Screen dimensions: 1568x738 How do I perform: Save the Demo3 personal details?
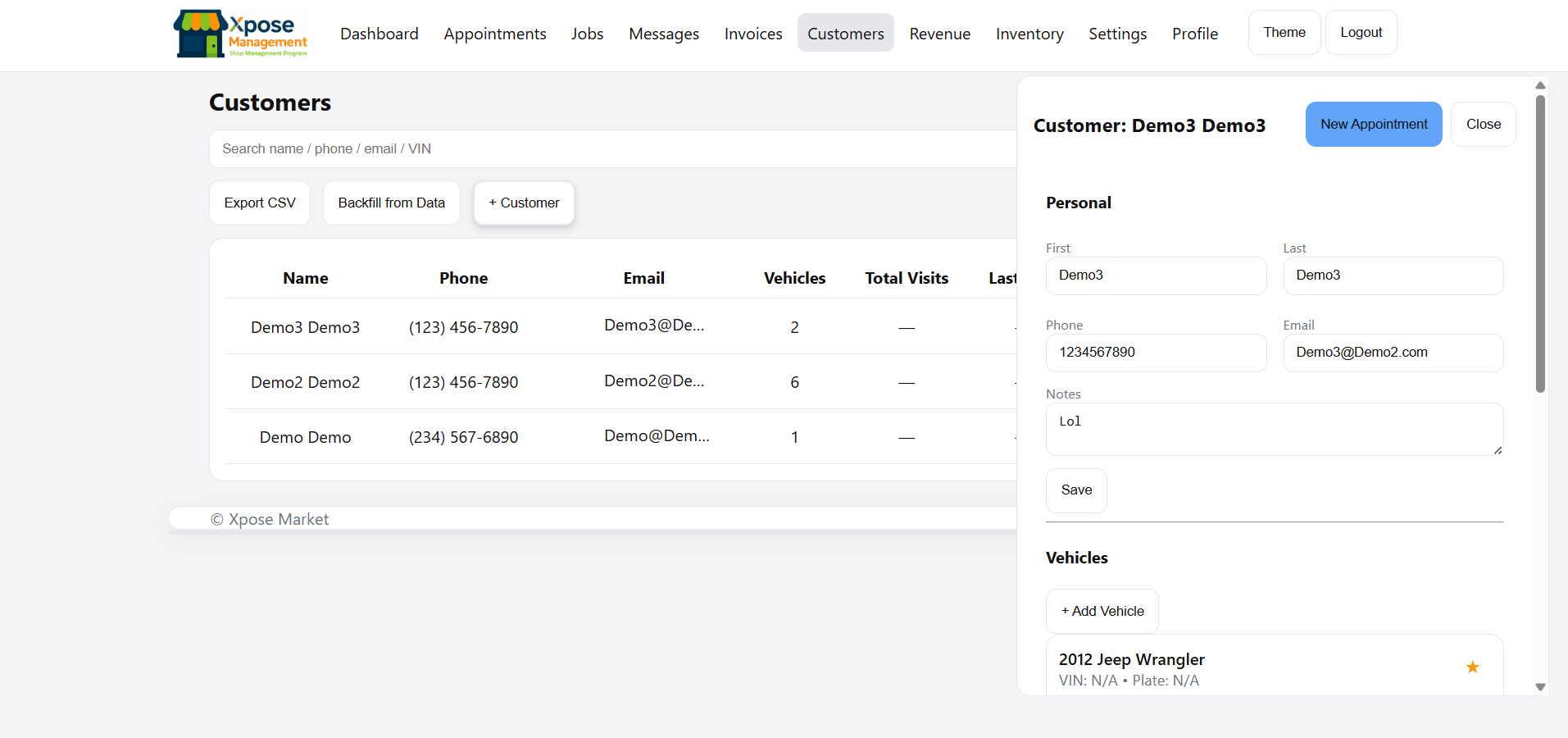pyautogui.click(x=1075, y=490)
